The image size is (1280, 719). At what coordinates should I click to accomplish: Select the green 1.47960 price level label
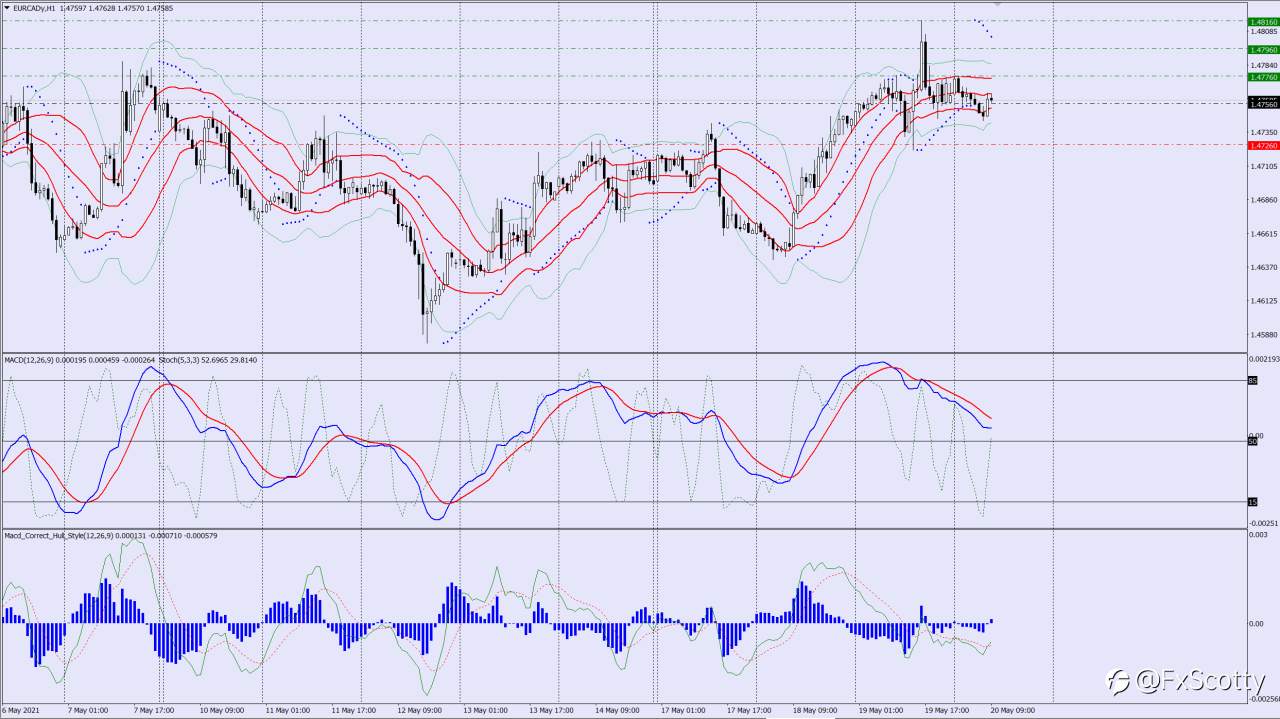(x=1263, y=49)
